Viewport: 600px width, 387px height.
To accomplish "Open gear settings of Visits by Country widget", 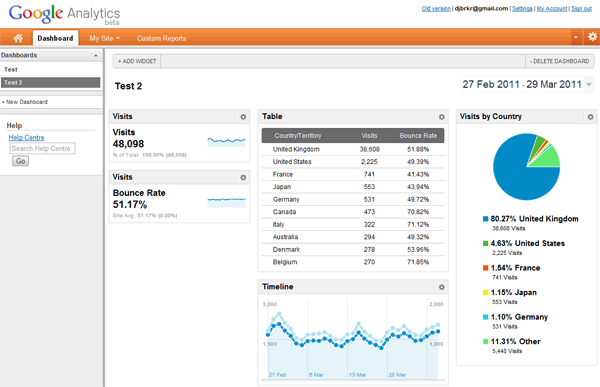I will tap(590, 117).
